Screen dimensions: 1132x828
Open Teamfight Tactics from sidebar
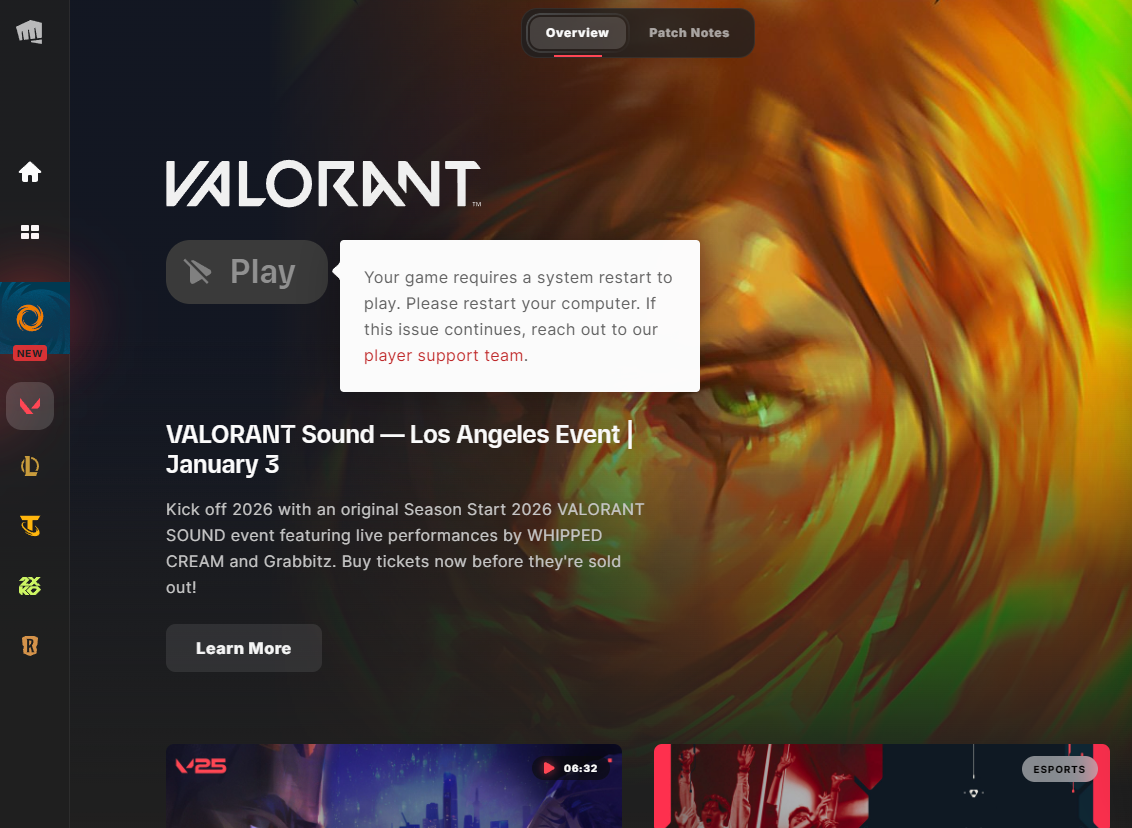pos(30,526)
